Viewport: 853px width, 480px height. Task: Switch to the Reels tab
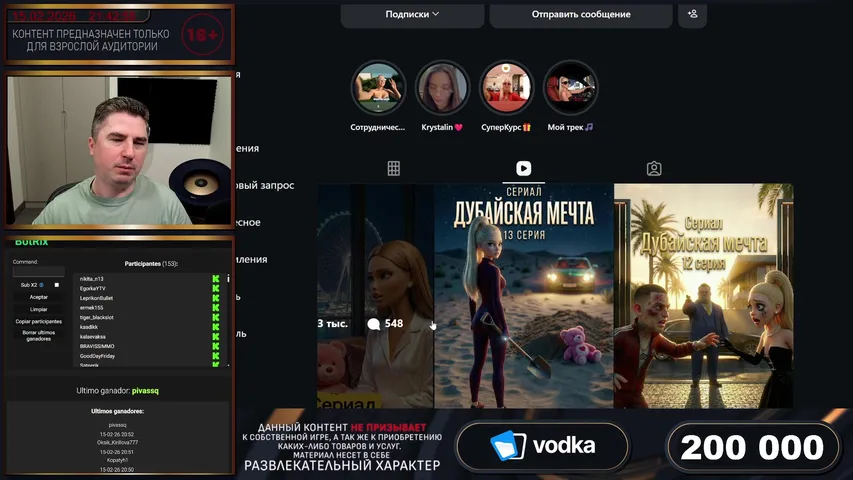[523, 168]
